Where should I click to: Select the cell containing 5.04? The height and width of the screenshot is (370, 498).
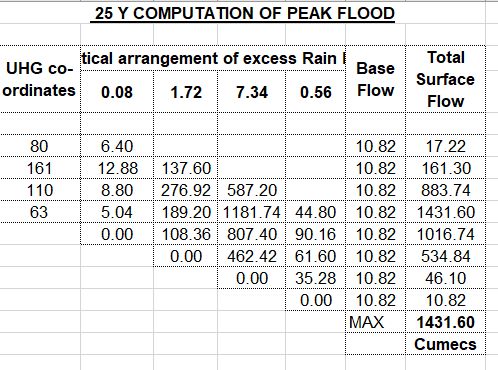tap(117, 212)
